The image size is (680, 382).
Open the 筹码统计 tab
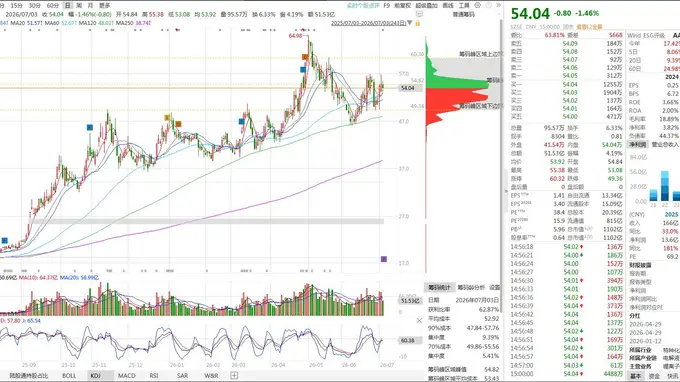(439, 287)
